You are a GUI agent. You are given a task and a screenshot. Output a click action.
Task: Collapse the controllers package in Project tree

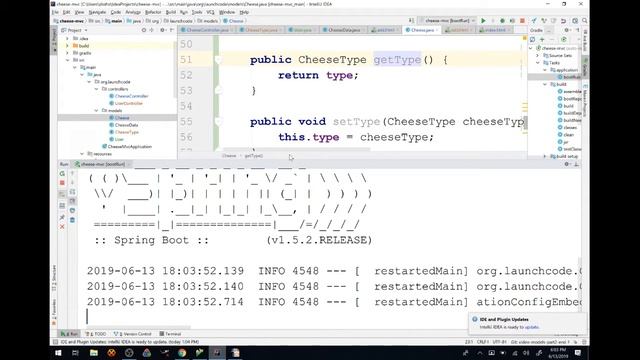96,89
